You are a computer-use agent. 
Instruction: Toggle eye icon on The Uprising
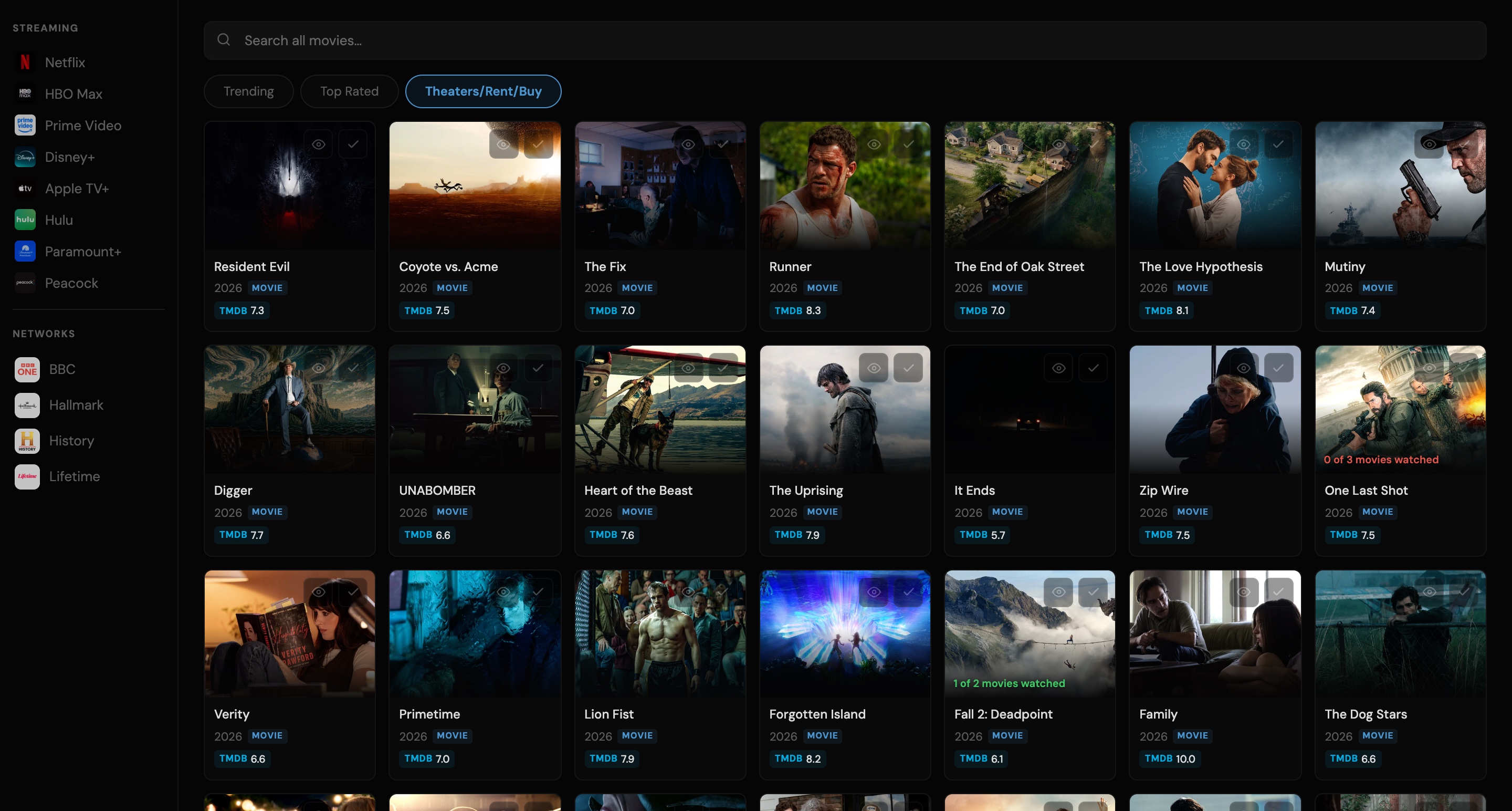pyautogui.click(x=874, y=368)
